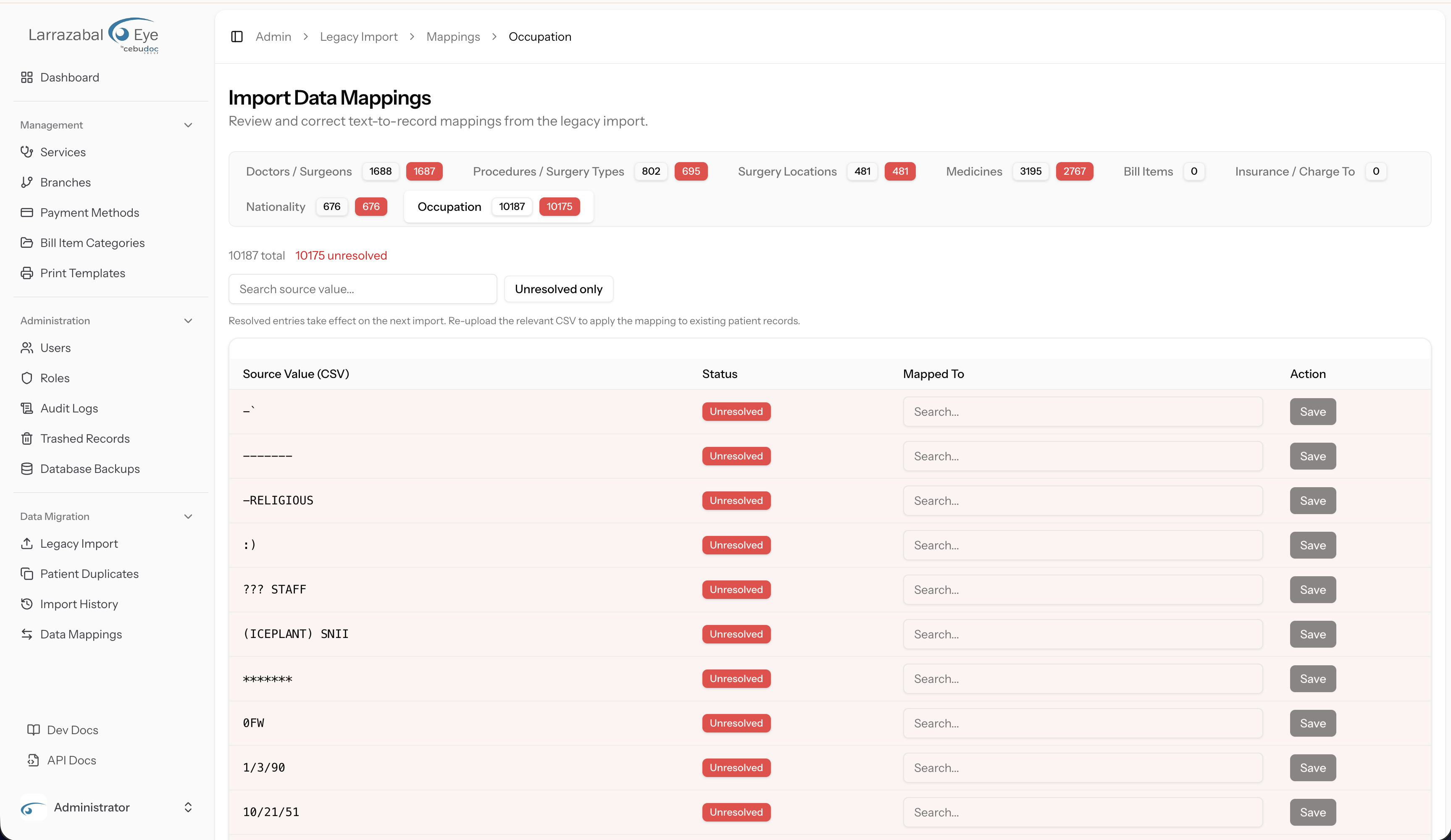Image resolution: width=1451 pixels, height=840 pixels.
Task: Click the Audit Logs scroll icon
Action: coord(26,408)
